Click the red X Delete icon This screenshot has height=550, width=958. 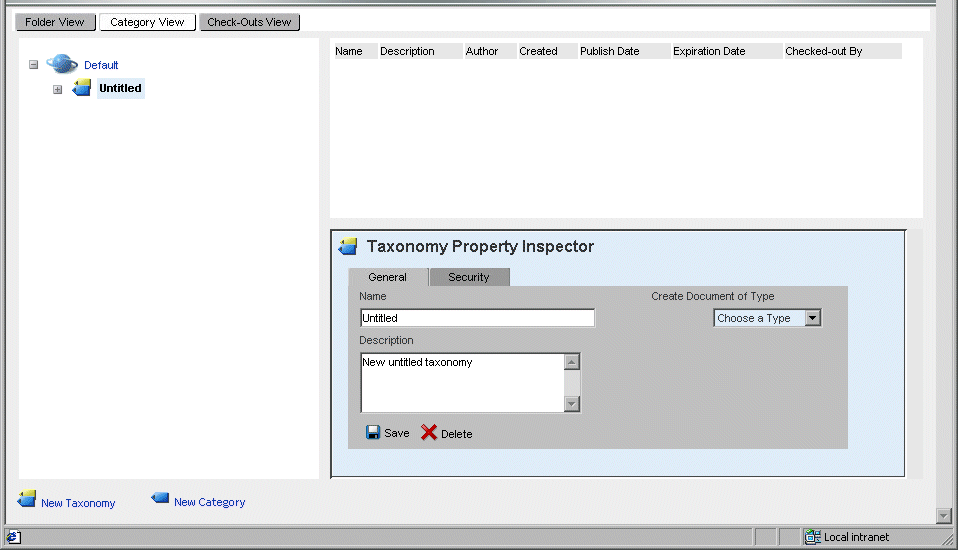point(429,433)
